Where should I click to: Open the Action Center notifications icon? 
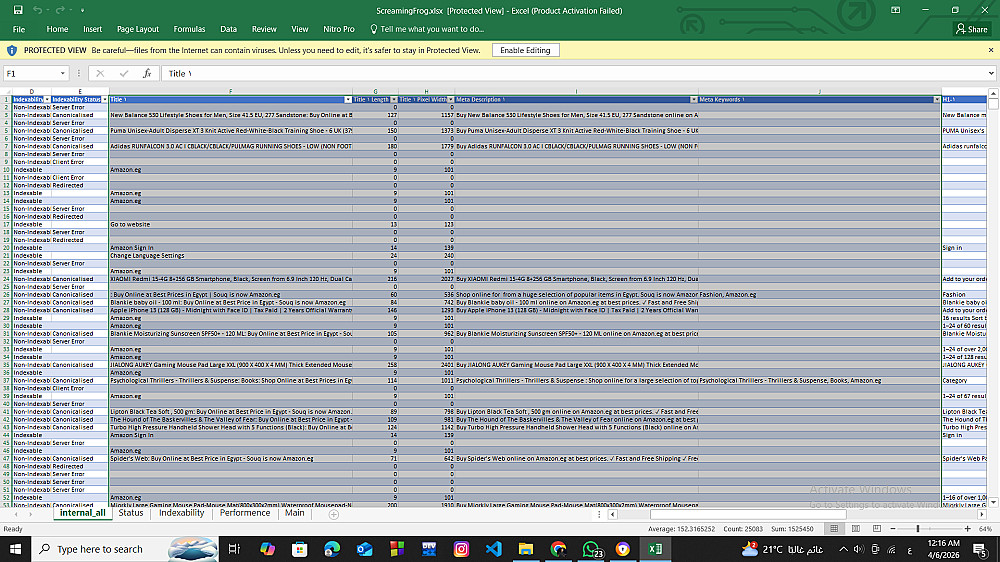tap(980, 549)
